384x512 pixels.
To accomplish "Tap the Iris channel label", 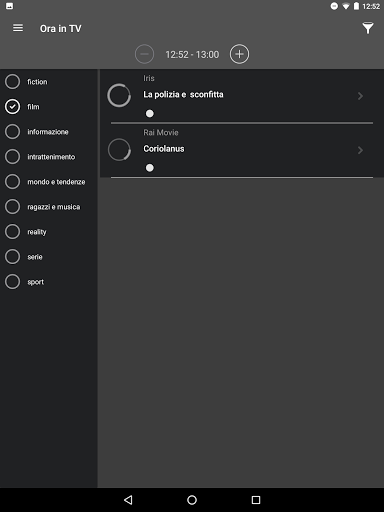I will point(149,78).
